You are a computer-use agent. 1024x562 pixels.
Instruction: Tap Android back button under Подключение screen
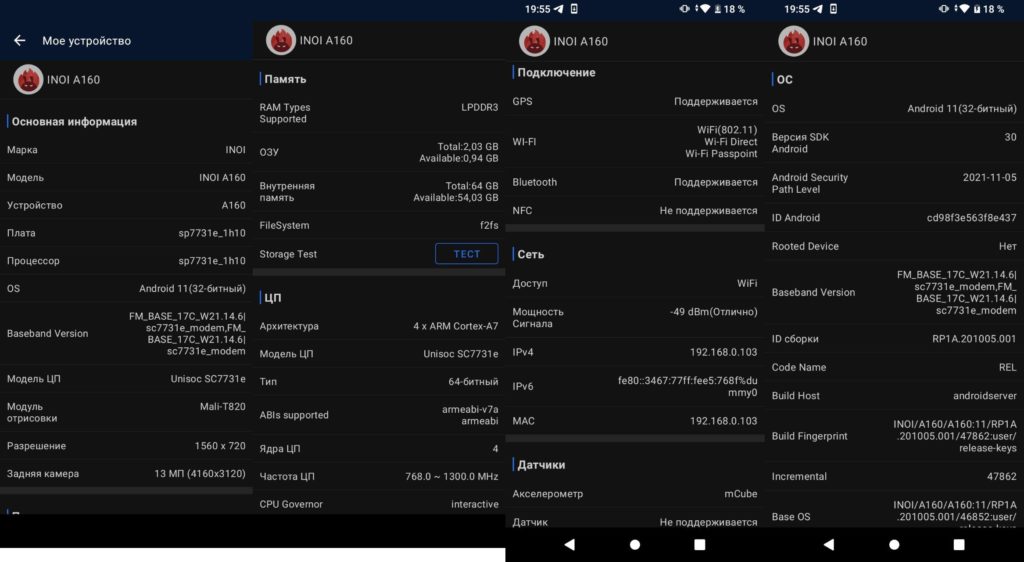[569, 544]
